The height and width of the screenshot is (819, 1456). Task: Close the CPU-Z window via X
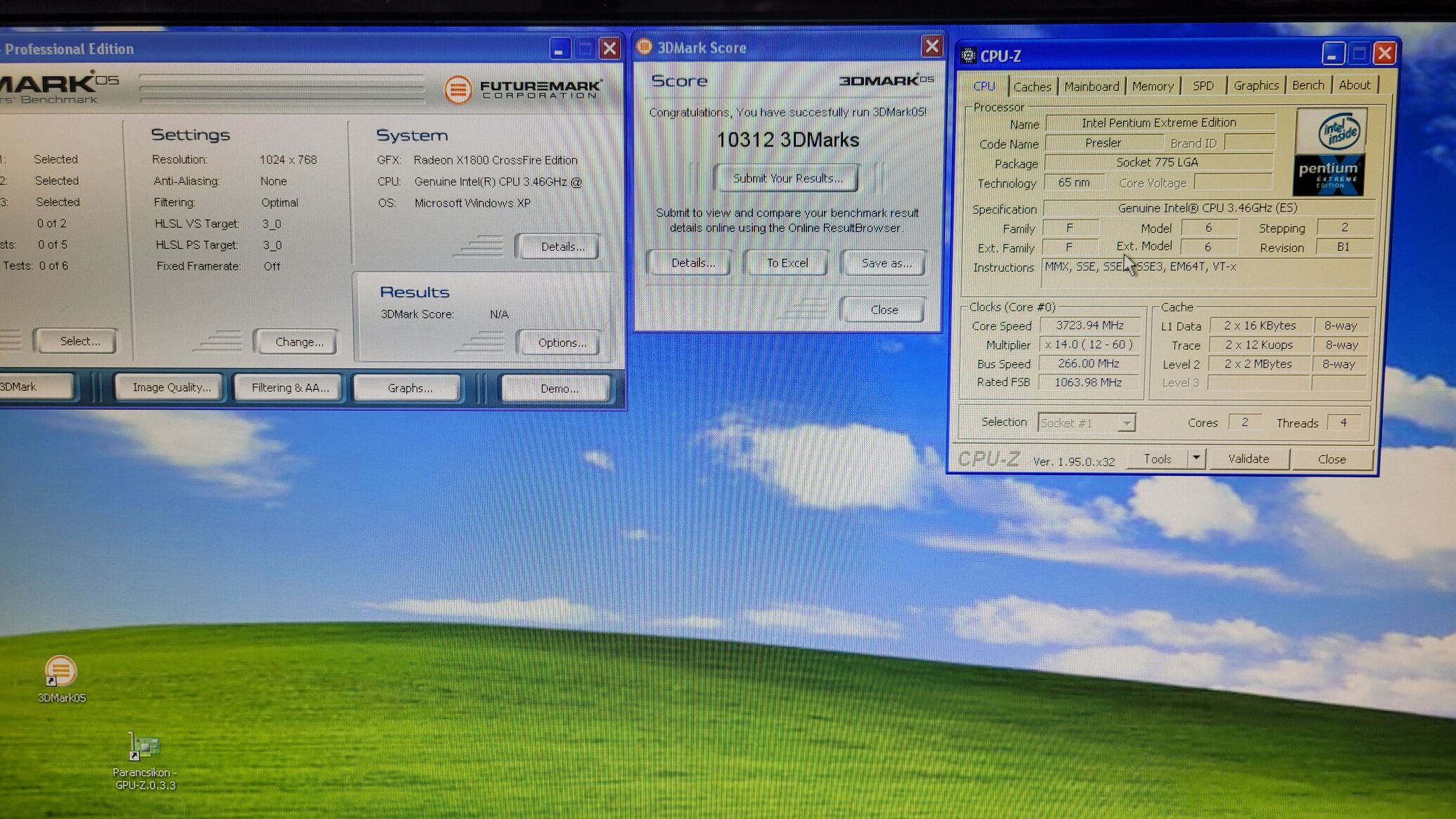point(1384,53)
